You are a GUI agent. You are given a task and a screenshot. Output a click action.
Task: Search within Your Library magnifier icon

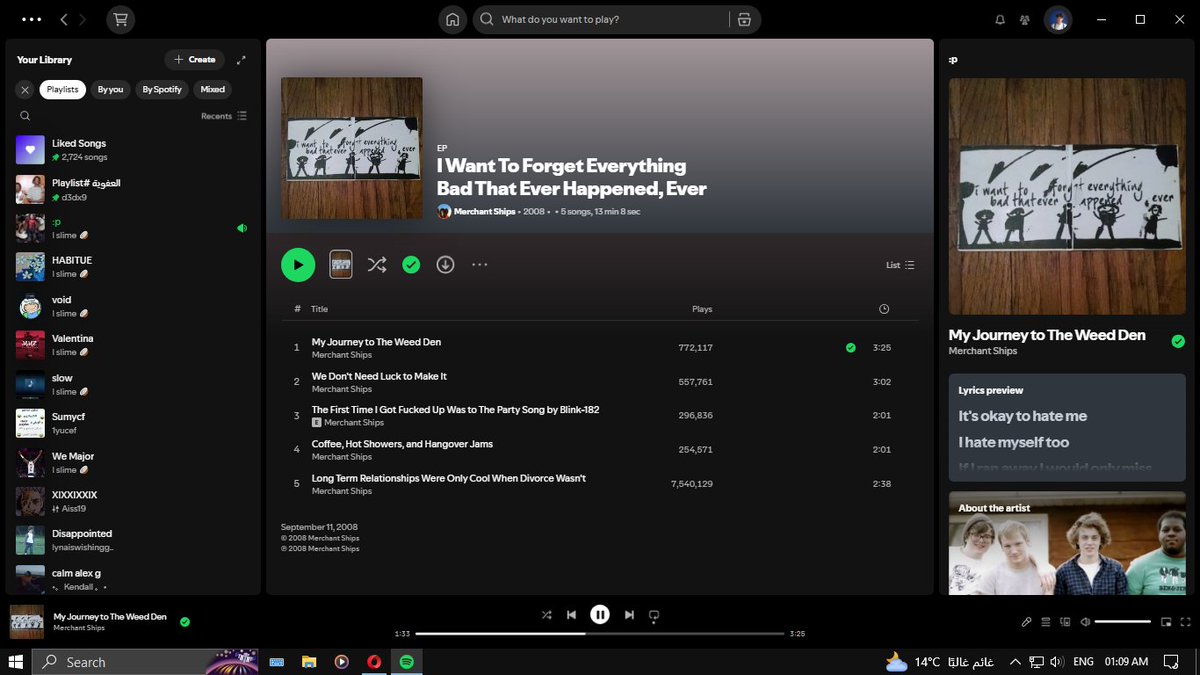coord(25,116)
